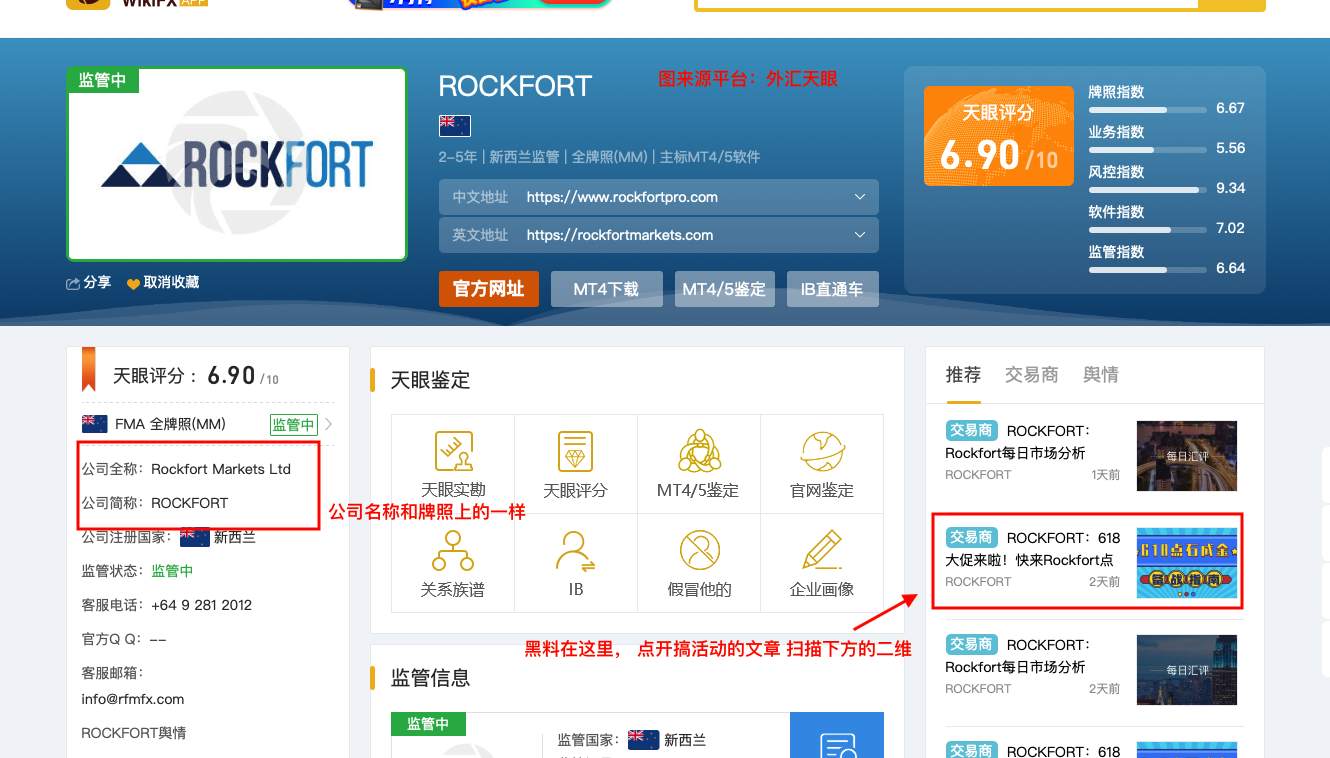The height and width of the screenshot is (758, 1330).
Task: Click the ROCKFORT舆情 link
Action: tap(134, 733)
